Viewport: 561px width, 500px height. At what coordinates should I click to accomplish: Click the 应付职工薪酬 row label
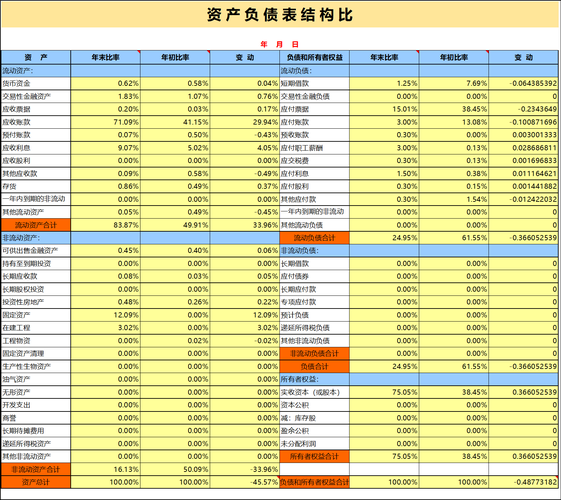tap(314, 148)
